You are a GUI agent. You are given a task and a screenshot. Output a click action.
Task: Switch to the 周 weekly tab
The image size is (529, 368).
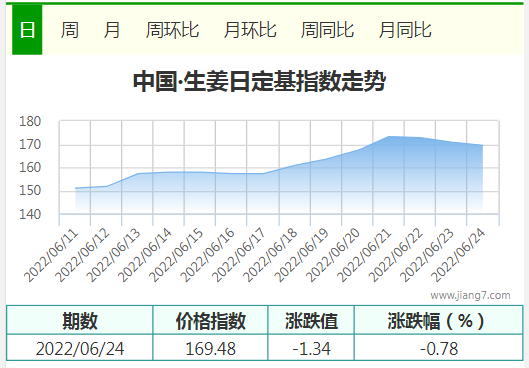[x=70, y=30]
